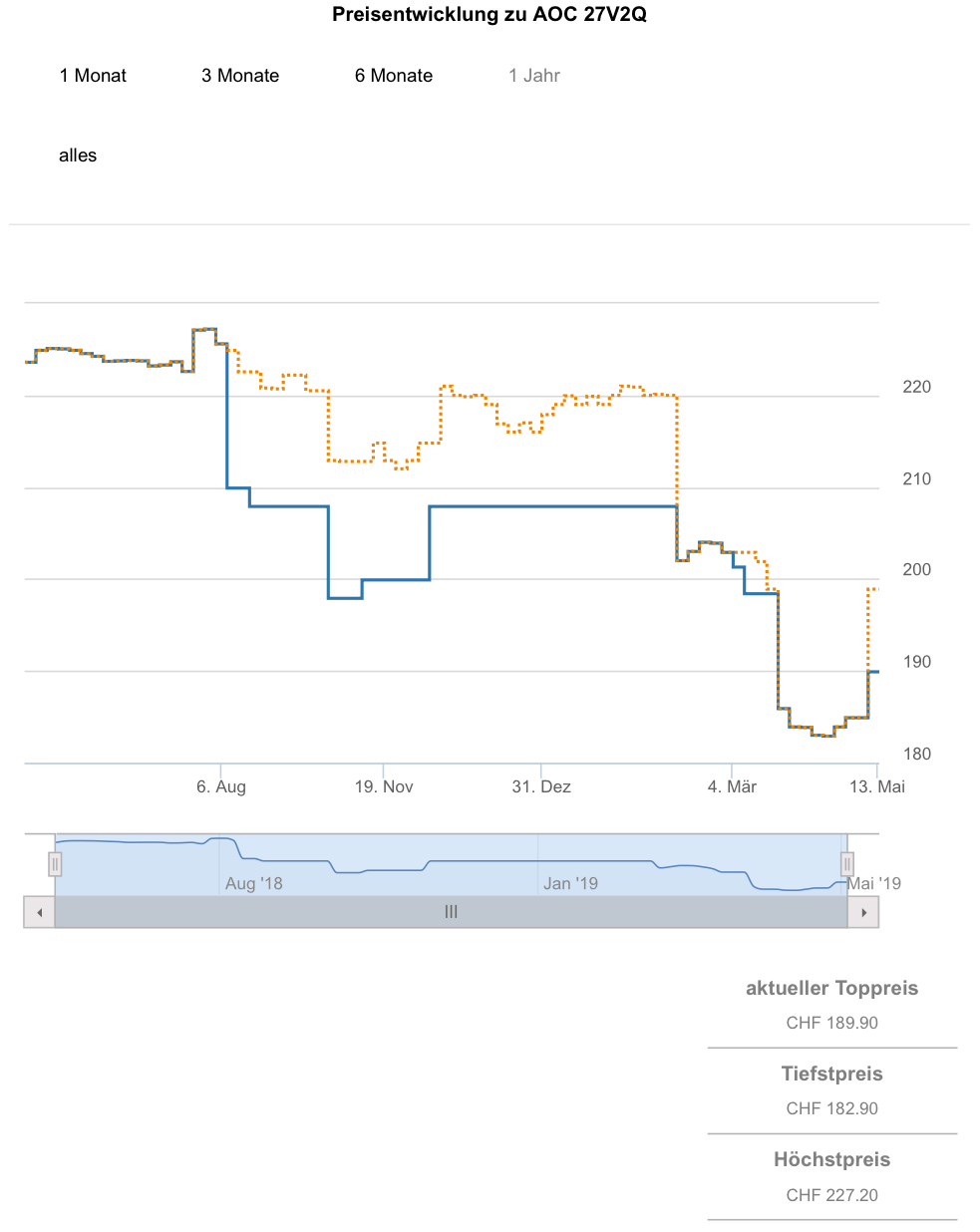Viewport: 980px width, 1232px height.
Task: Click the navigator right scroll arrow
Action: coord(863,912)
